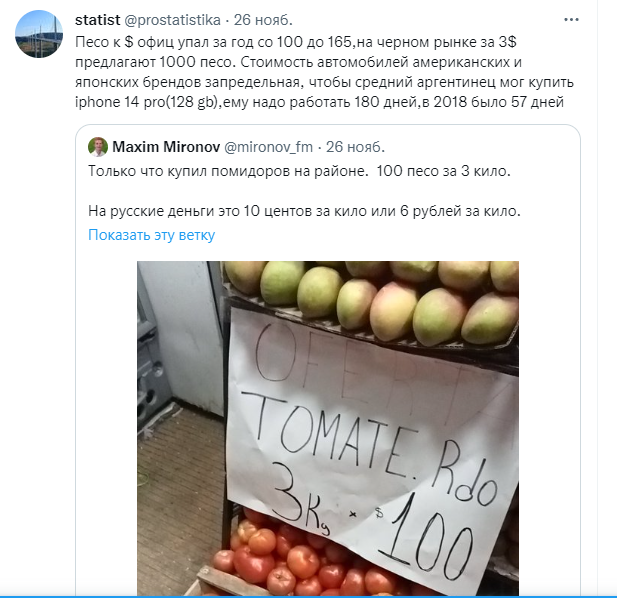Click the Показать эту ветку link
Screen dimensions: 617x598
(151, 235)
